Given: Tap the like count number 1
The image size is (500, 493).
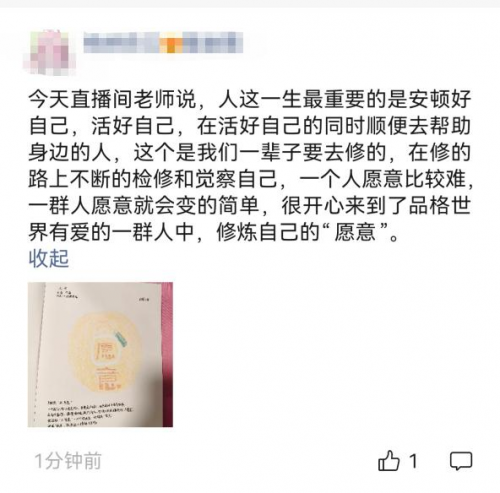Looking at the screenshot, I should click(413, 461).
